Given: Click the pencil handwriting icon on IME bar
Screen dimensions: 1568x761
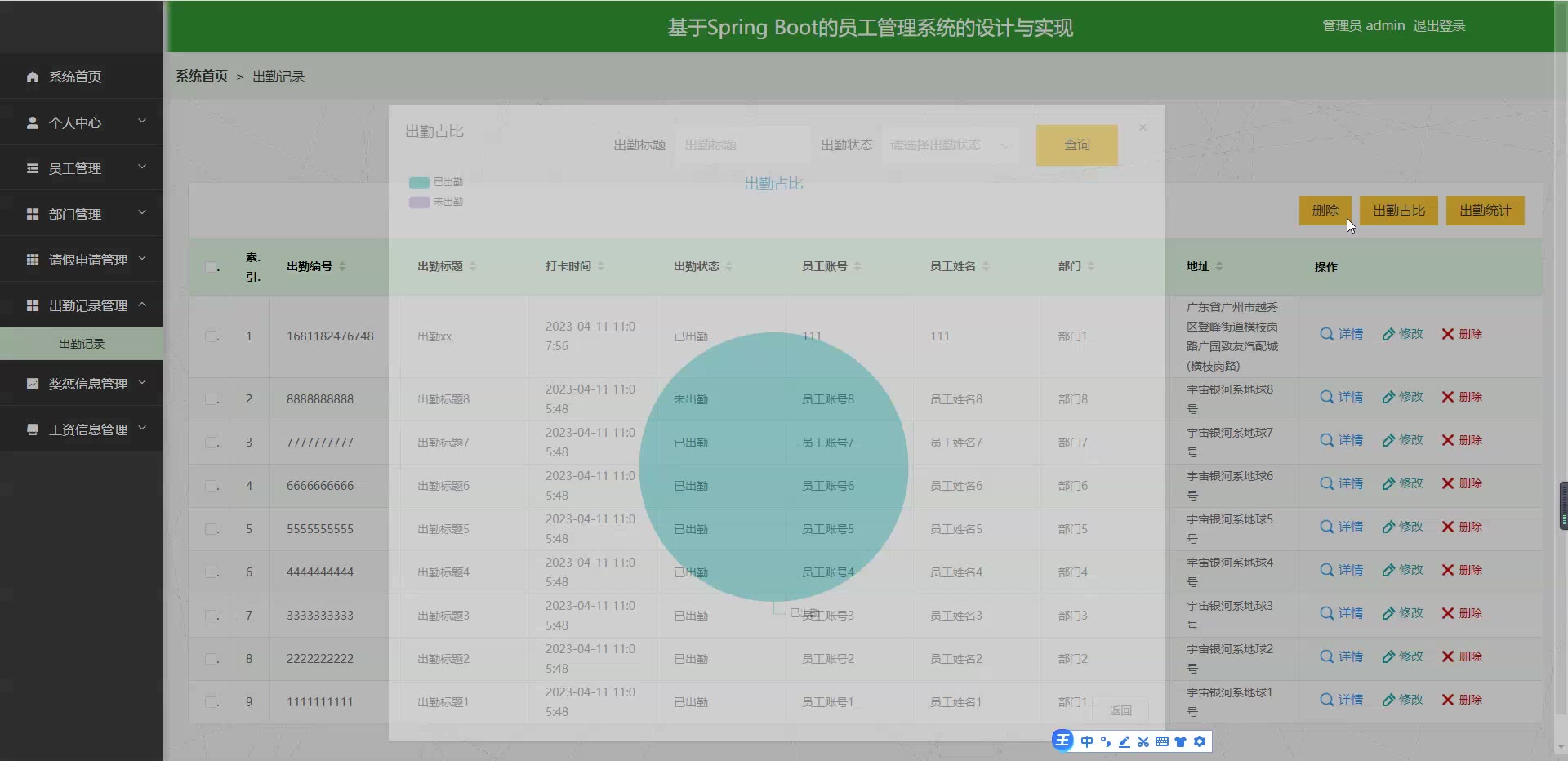Looking at the screenshot, I should coord(1125,741).
